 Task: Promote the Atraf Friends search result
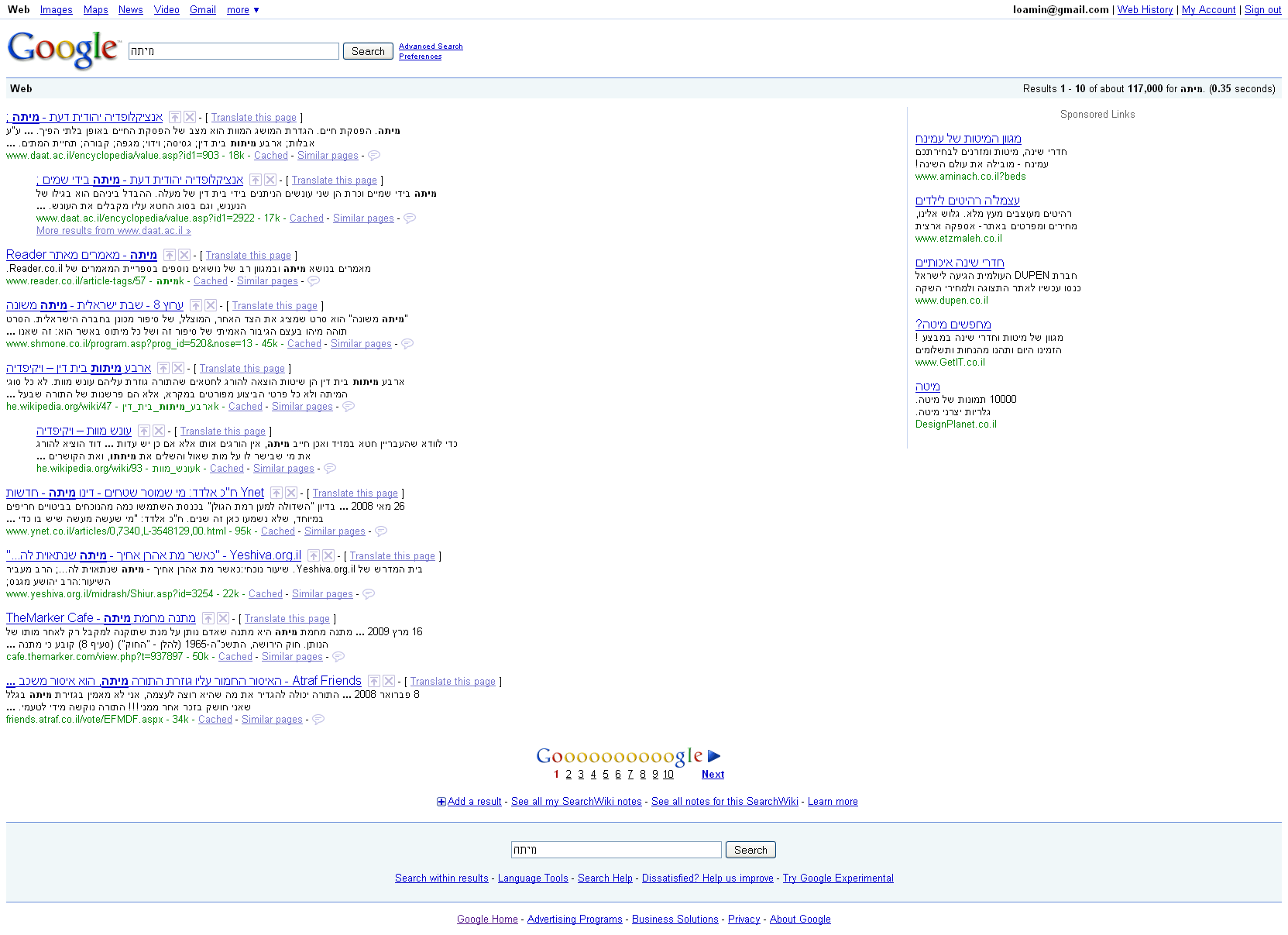coord(374,681)
